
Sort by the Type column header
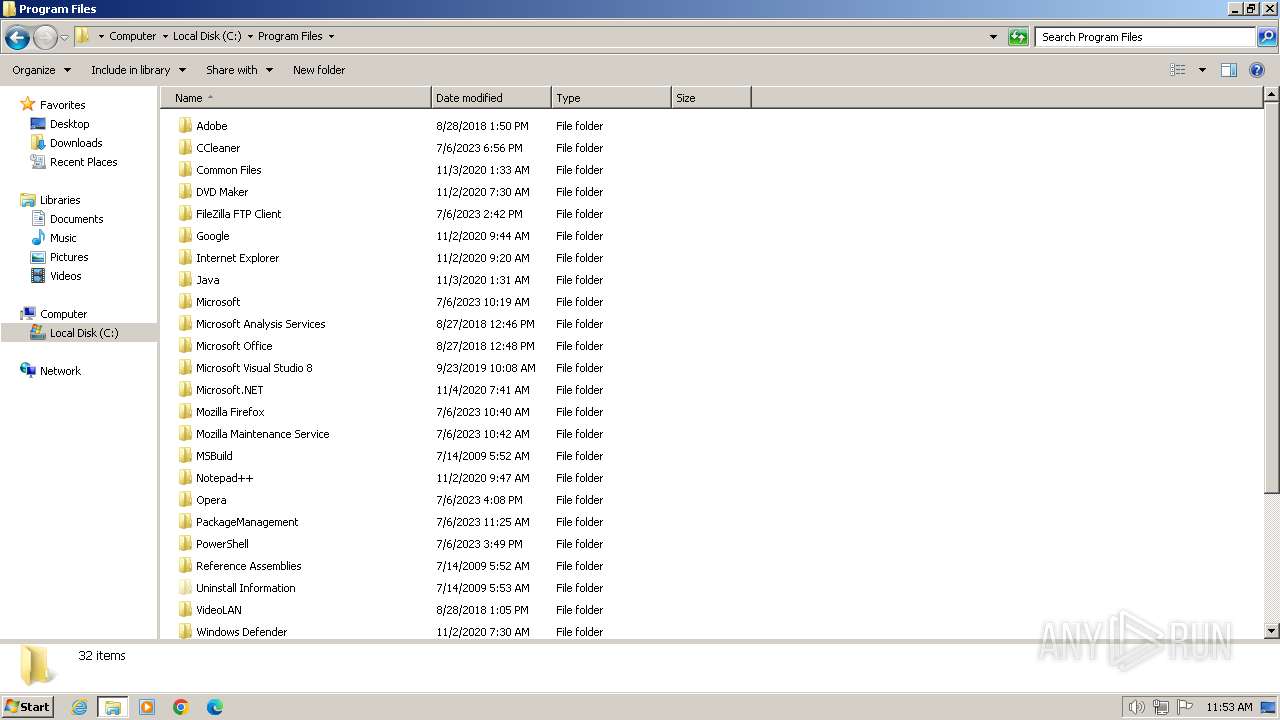point(611,98)
